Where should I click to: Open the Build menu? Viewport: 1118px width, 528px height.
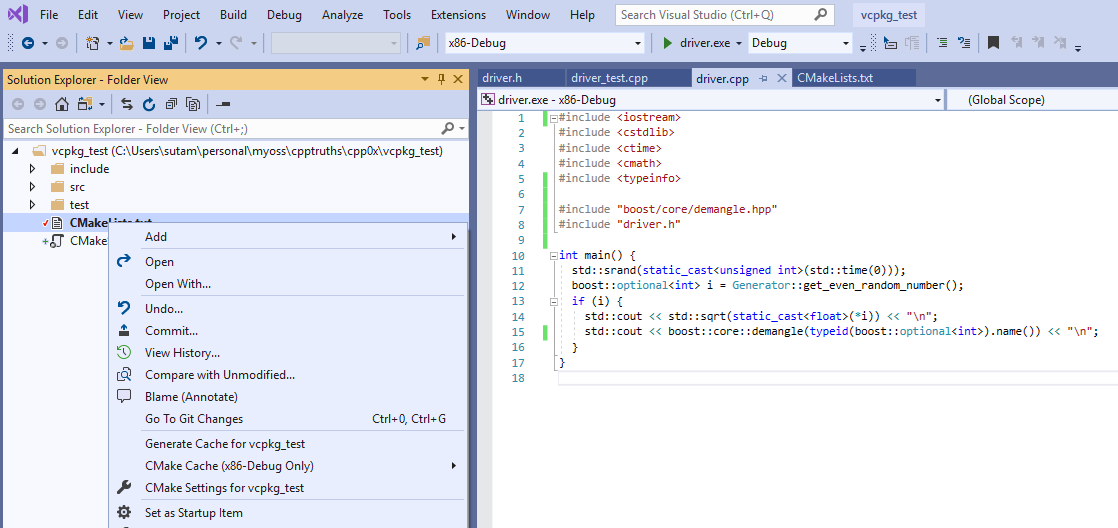tap(233, 14)
